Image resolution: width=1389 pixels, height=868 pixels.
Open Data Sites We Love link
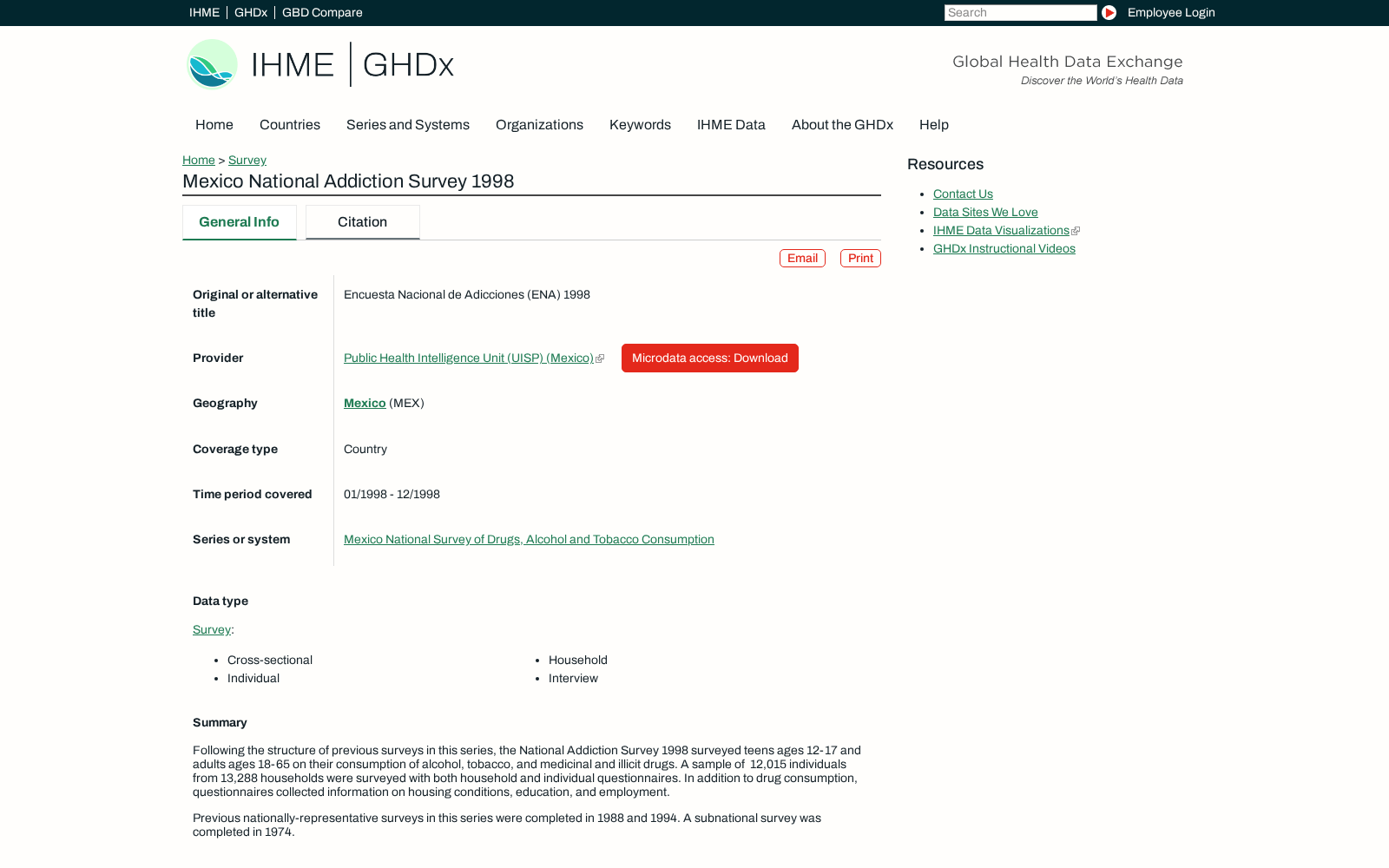[985, 213]
